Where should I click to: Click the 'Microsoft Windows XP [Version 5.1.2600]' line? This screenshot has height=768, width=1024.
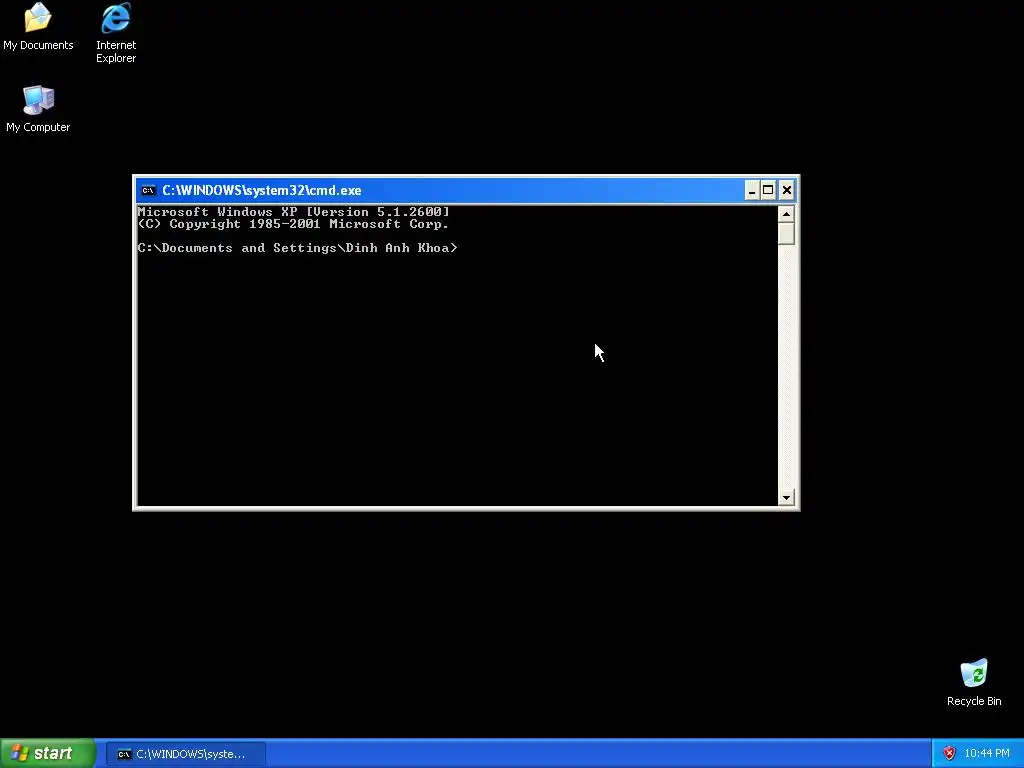[x=293, y=212]
